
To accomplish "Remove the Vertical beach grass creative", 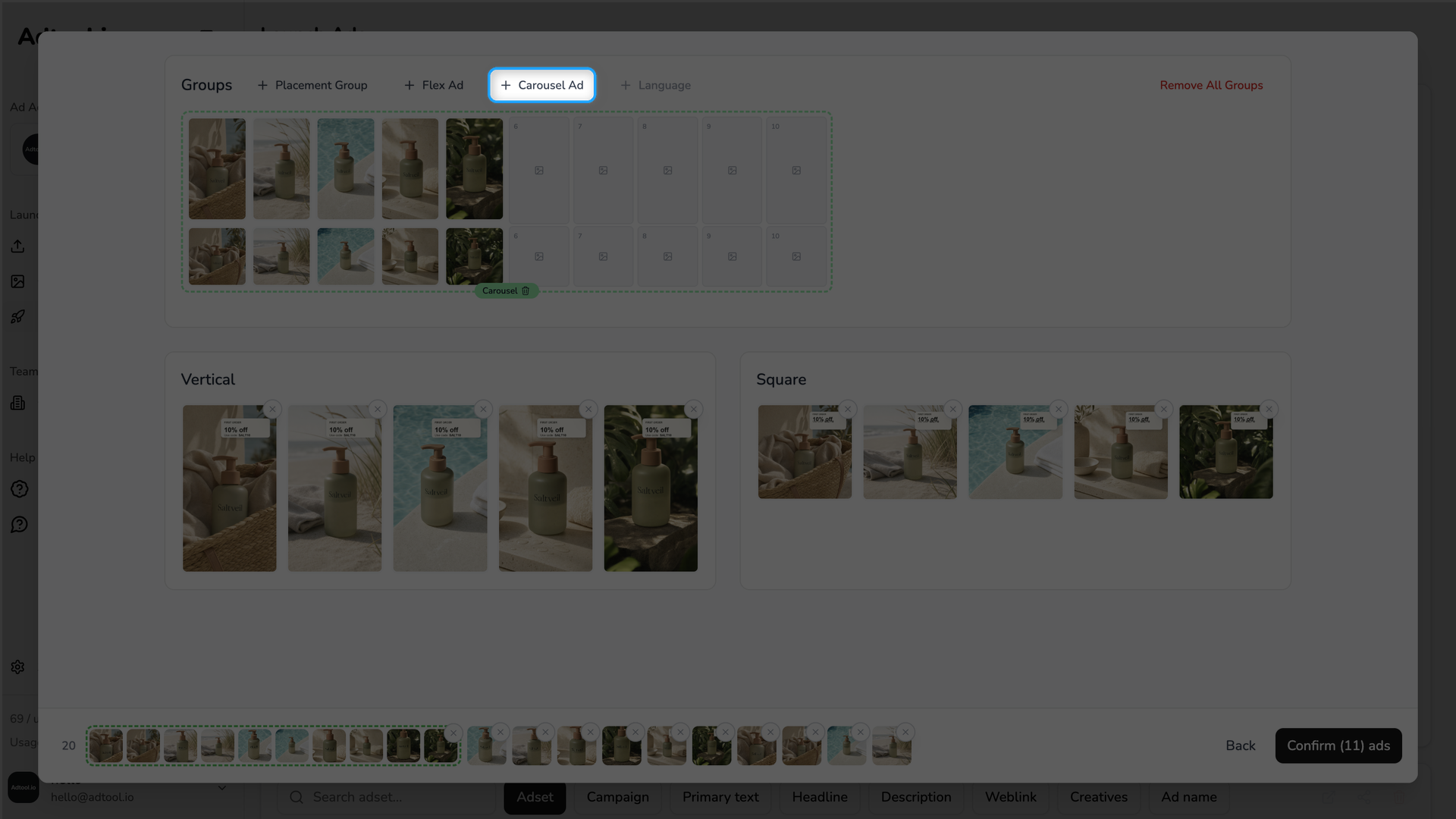I will point(378,409).
